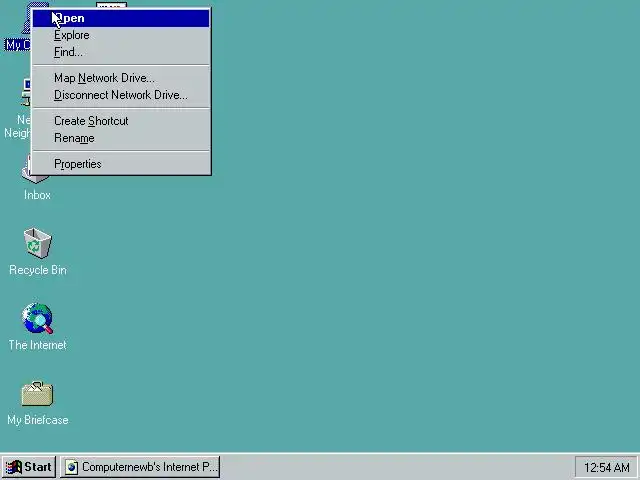Click the Recycle Bin text label
Screen dimensions: 640x480
pyautogui.click(x=38, y=270)
